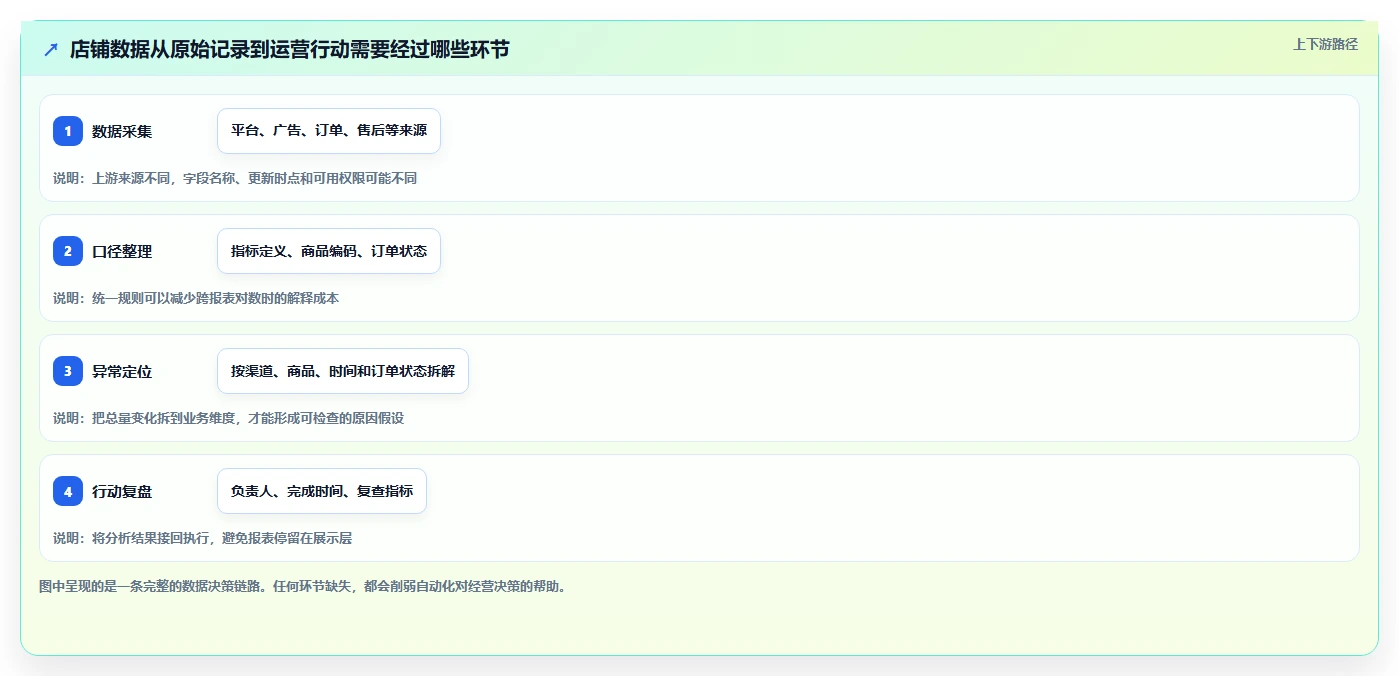The width and height of the screenshot is (1399, 676).
Task: Click the 口径整理 step title
Action: (x=122, y=251)
